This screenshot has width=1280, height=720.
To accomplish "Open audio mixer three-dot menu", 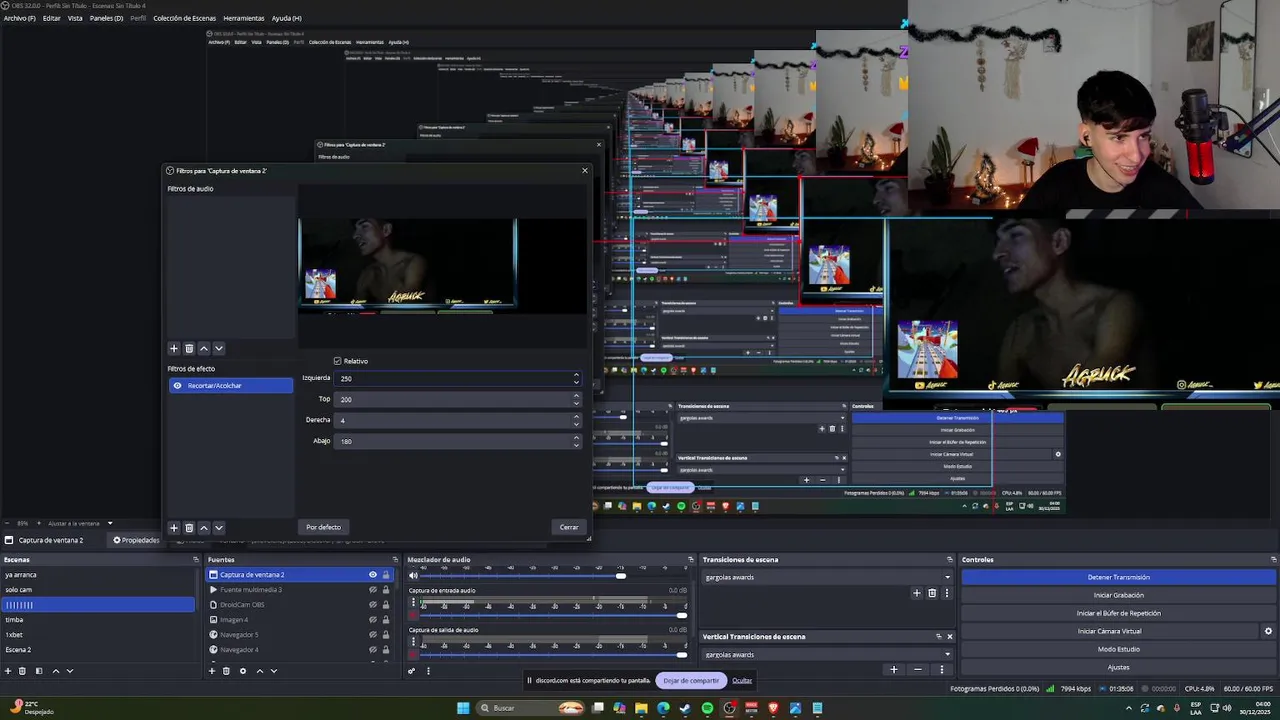I will coord(428,671).
